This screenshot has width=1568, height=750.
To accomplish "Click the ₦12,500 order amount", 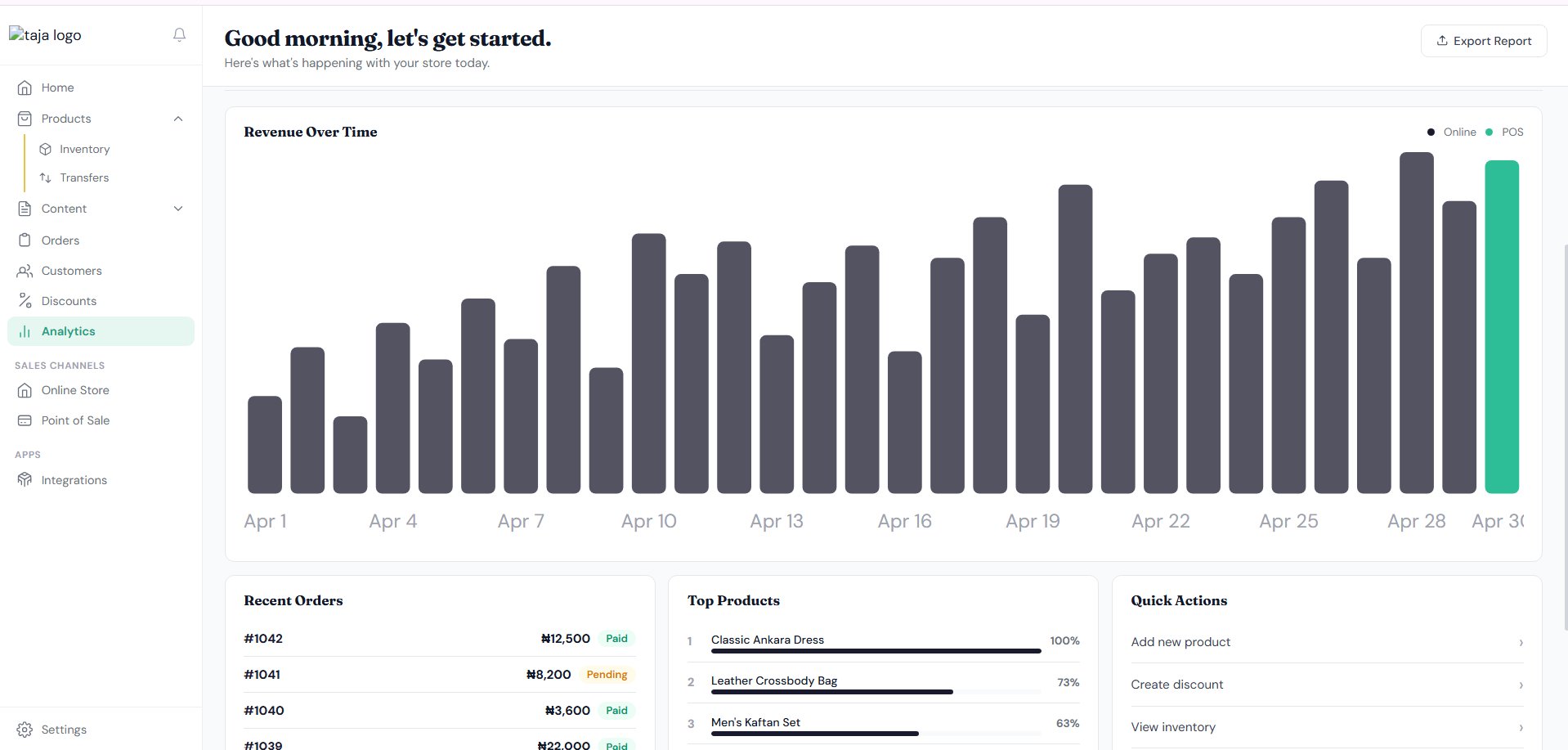I will (566, 639).
